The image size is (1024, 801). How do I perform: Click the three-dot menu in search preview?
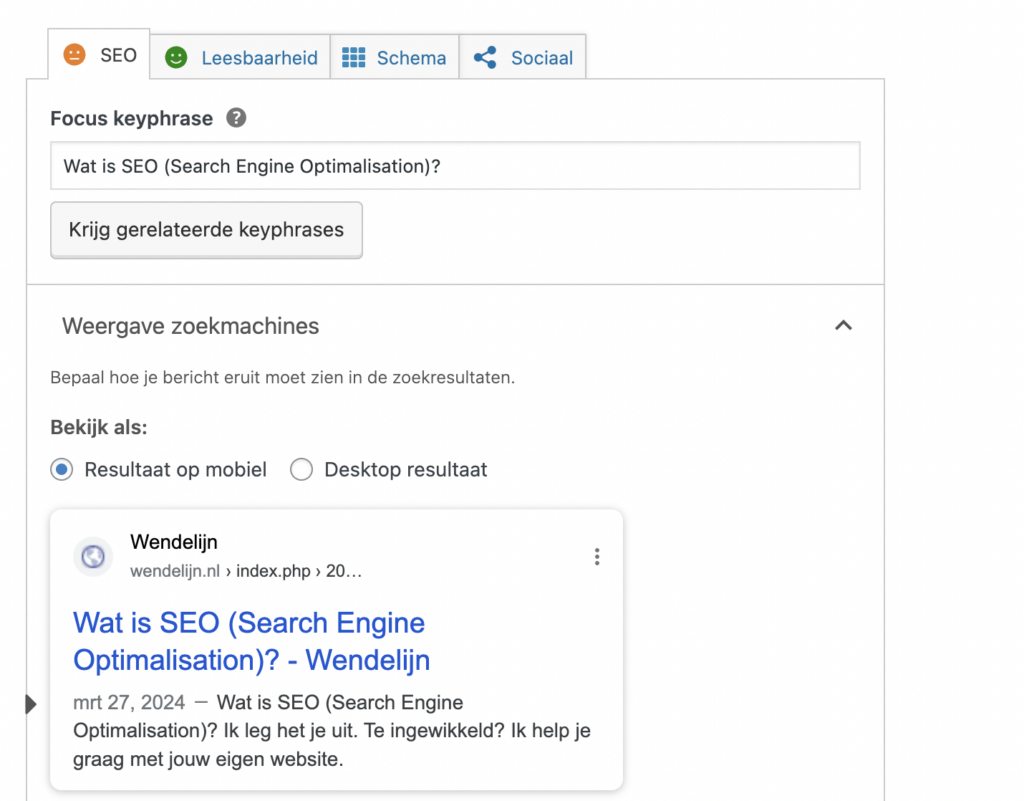(597, 557)
